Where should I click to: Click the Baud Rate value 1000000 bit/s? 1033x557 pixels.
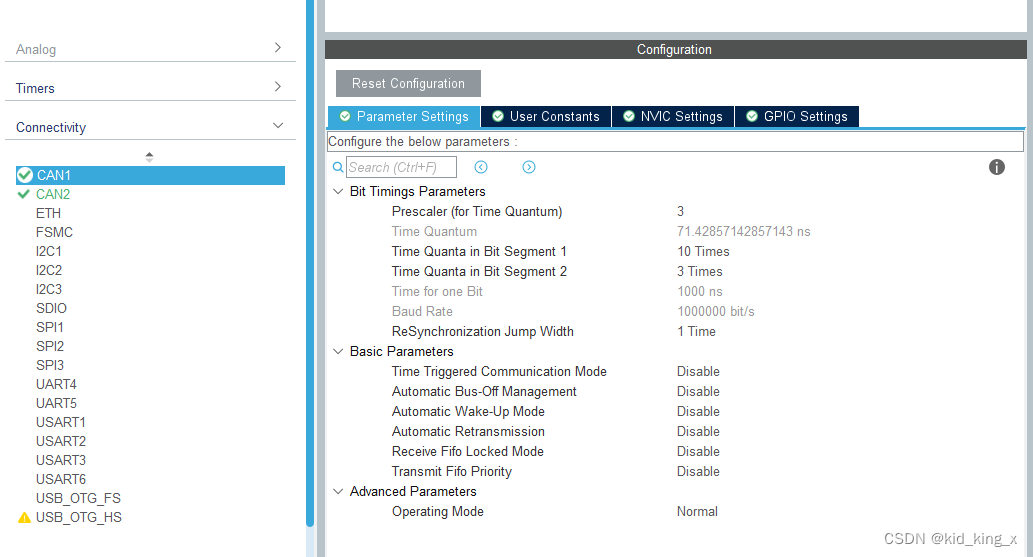pyautogui.click(x=715, y=311)
